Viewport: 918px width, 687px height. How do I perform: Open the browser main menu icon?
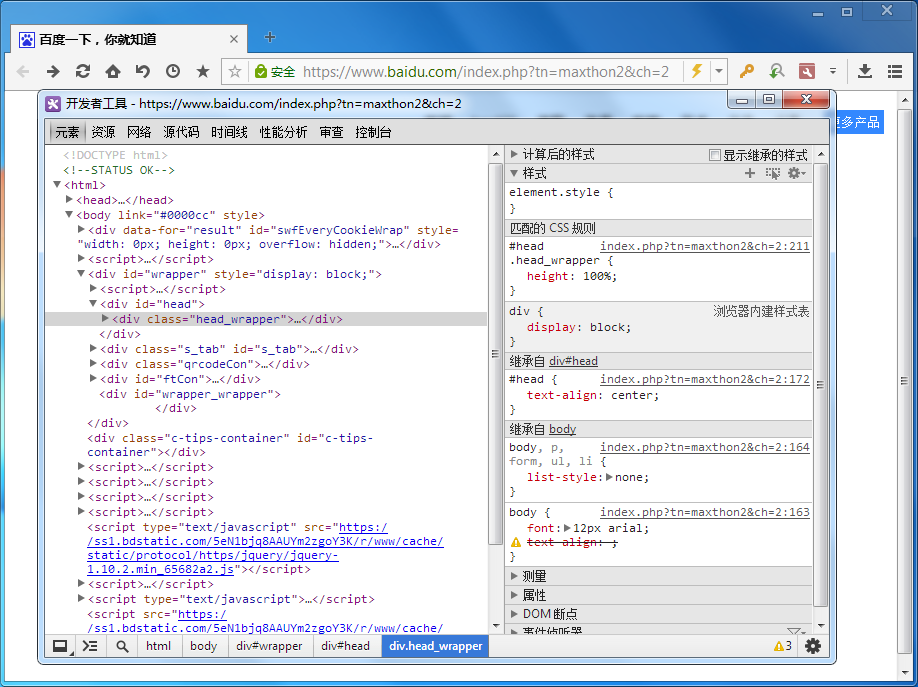tap(895, 71)
